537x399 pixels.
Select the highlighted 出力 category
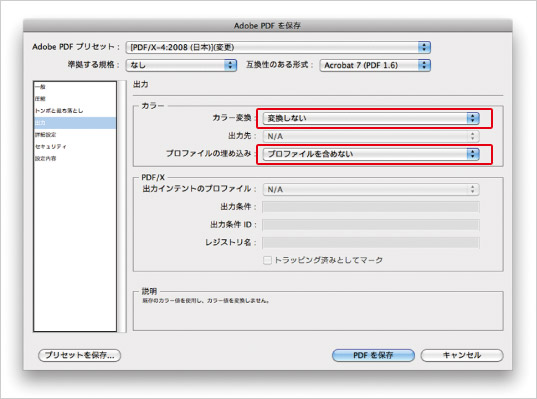(x=75, y=123)
